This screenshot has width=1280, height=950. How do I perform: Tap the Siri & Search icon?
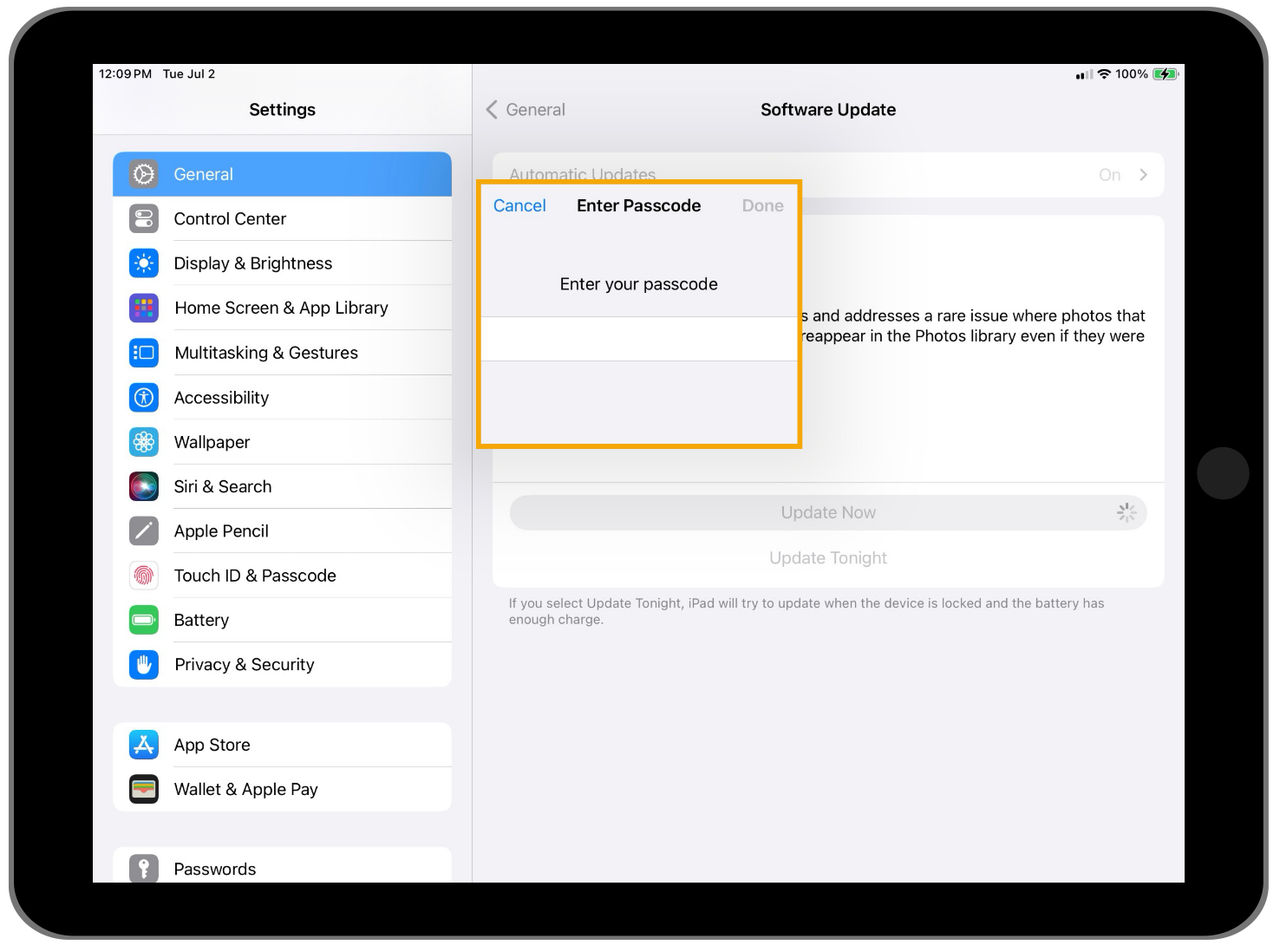[144, 486]
